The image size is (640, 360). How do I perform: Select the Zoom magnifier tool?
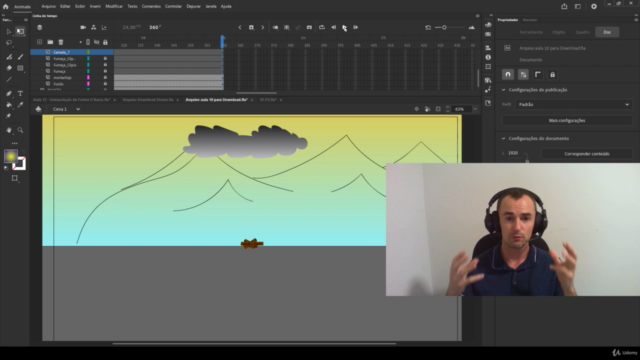tap(20, 130)
